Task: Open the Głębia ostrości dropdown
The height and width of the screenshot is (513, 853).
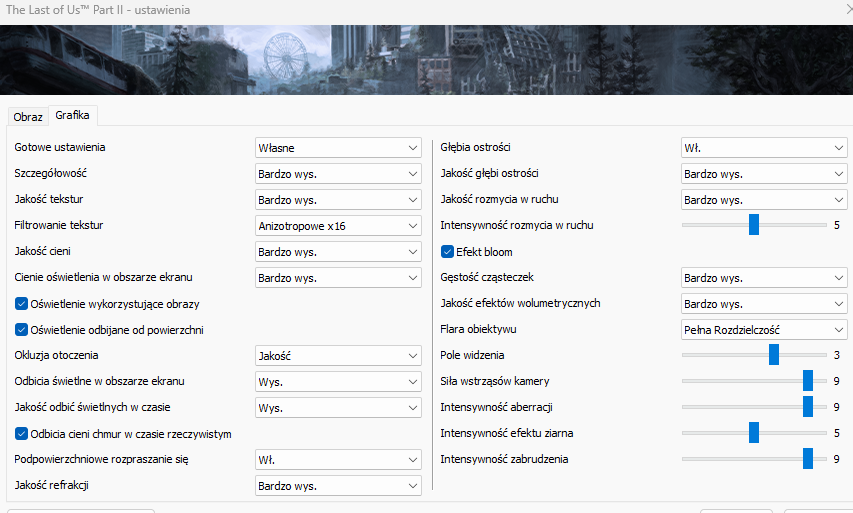Action: point(763,147)
